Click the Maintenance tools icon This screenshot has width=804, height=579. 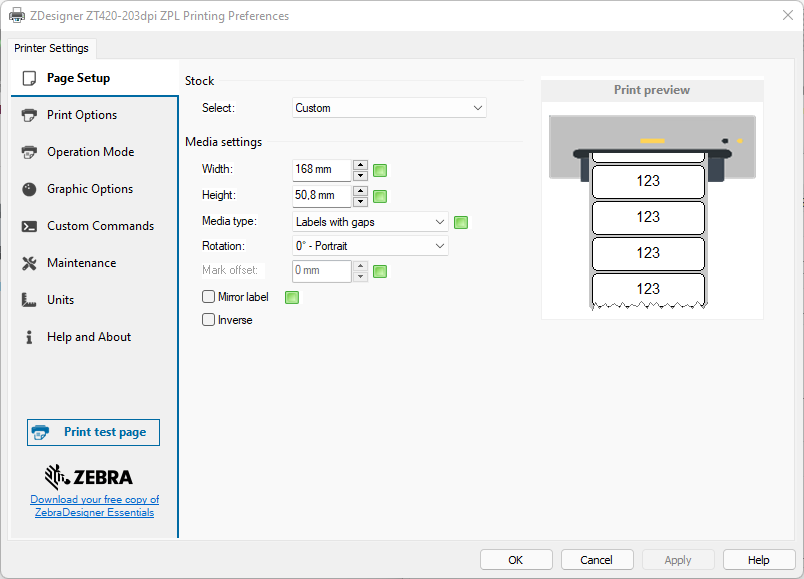pyautogui.click(x=29, y=263)
